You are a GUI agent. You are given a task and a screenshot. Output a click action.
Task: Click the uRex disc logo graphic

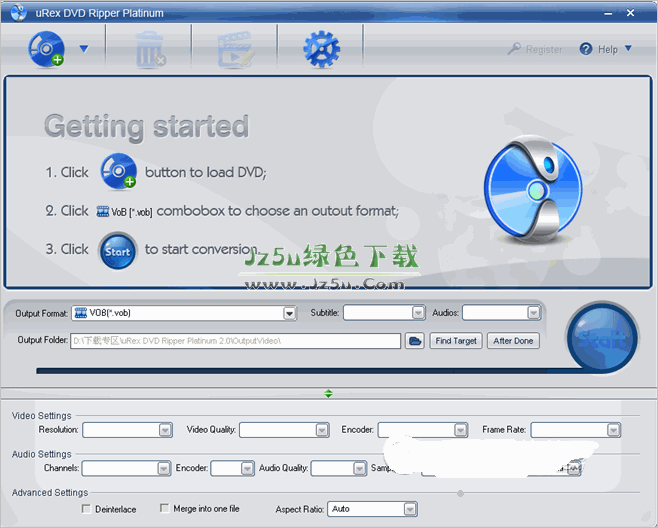[x=533, y=189]
